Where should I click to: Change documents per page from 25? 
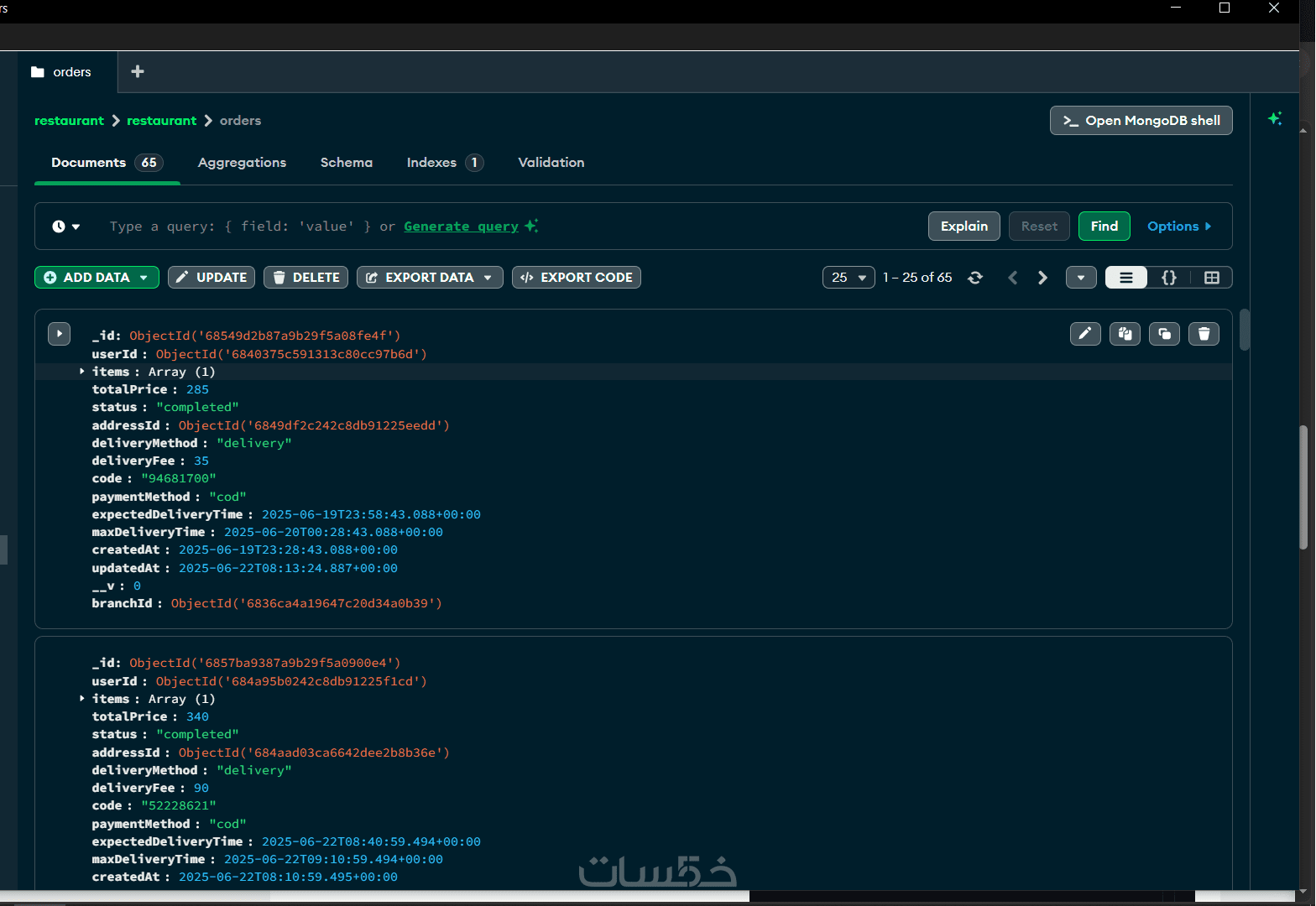849,278
